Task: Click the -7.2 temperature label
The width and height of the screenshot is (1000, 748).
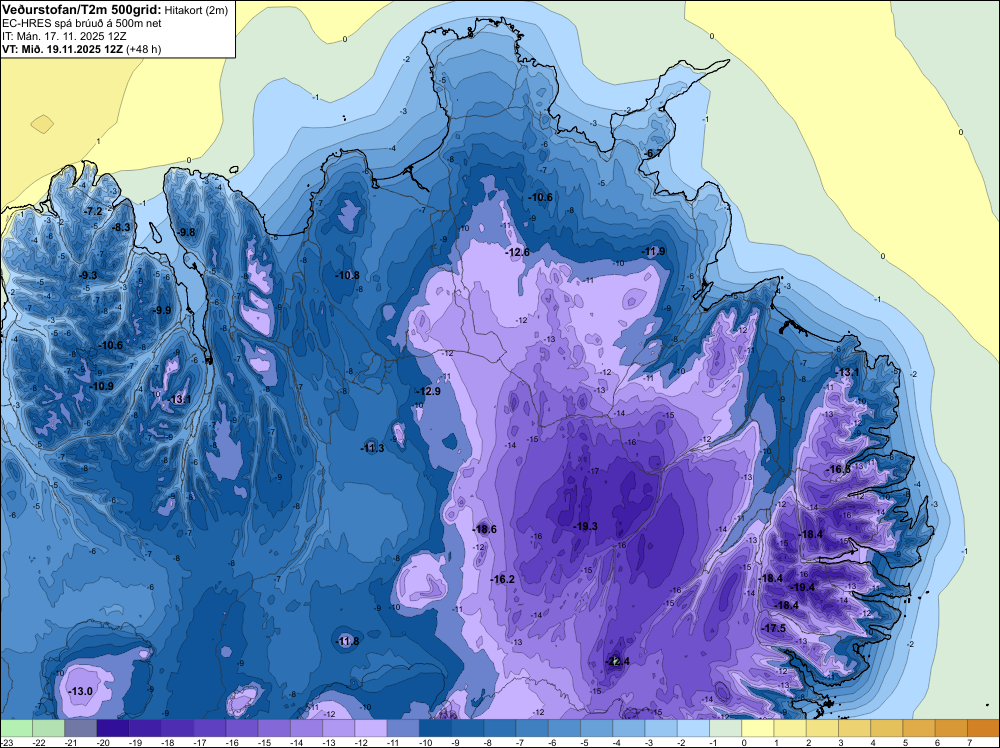Action: 93,211
